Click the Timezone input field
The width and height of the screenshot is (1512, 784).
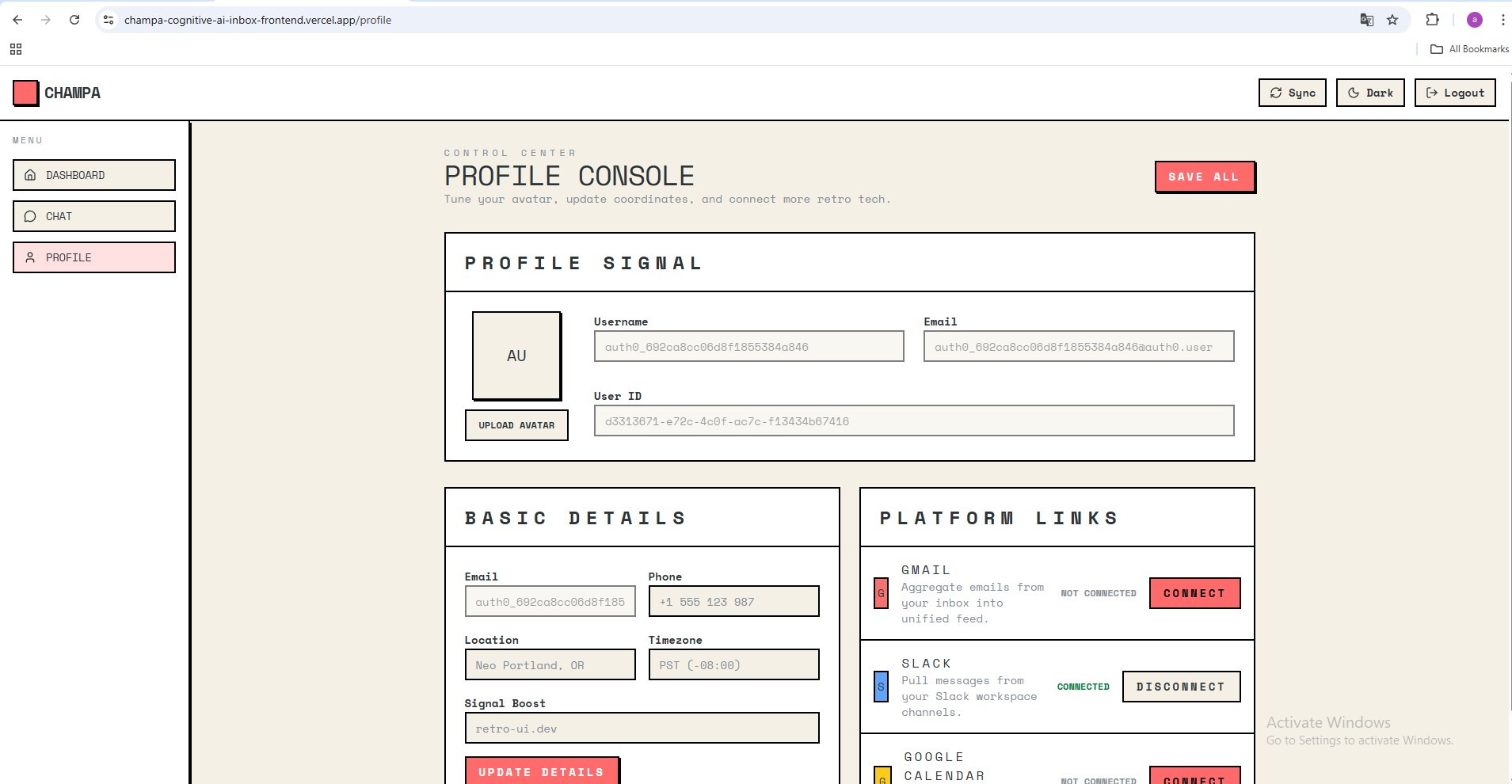733,664
